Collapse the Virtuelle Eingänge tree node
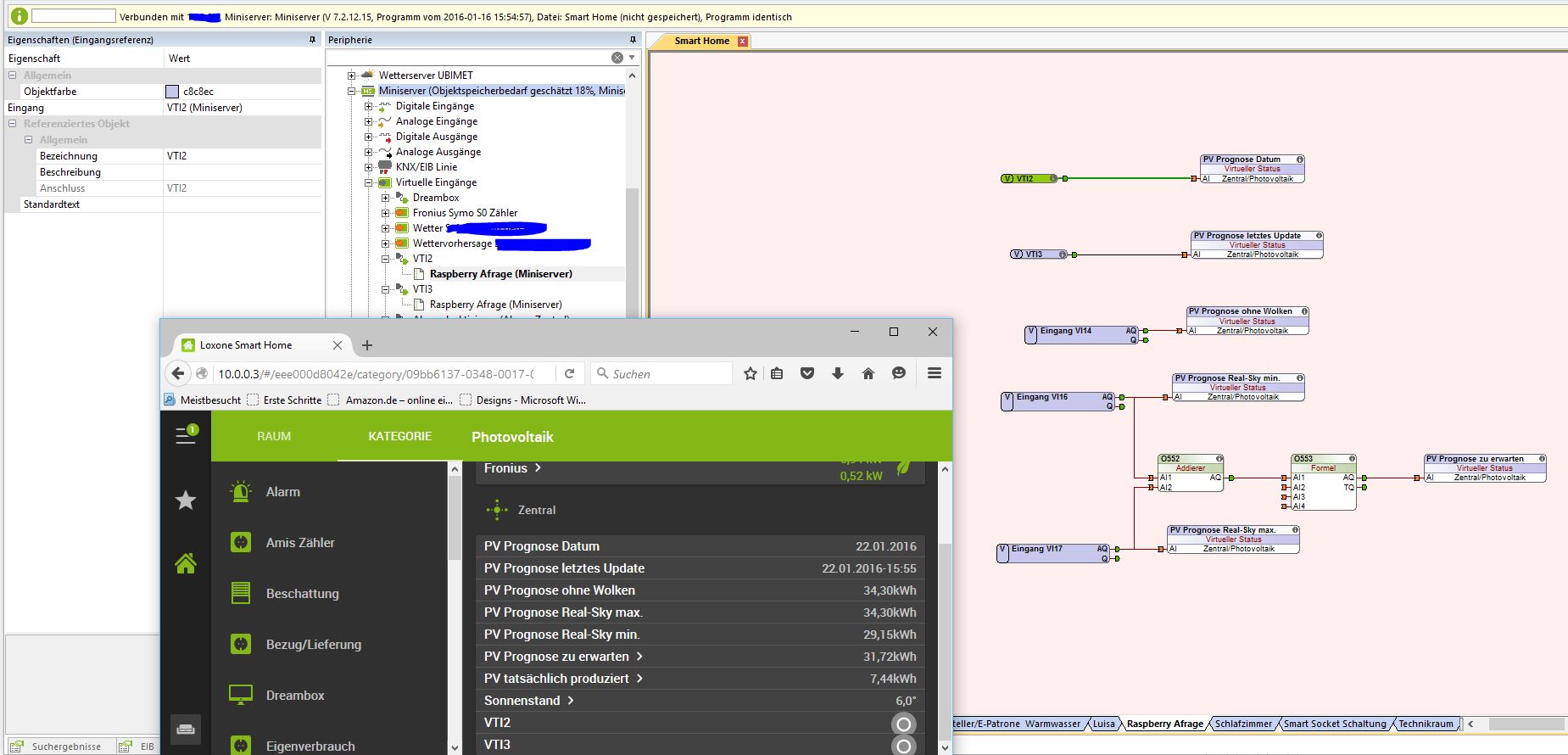1568x755 pixels. pos(369,182)
